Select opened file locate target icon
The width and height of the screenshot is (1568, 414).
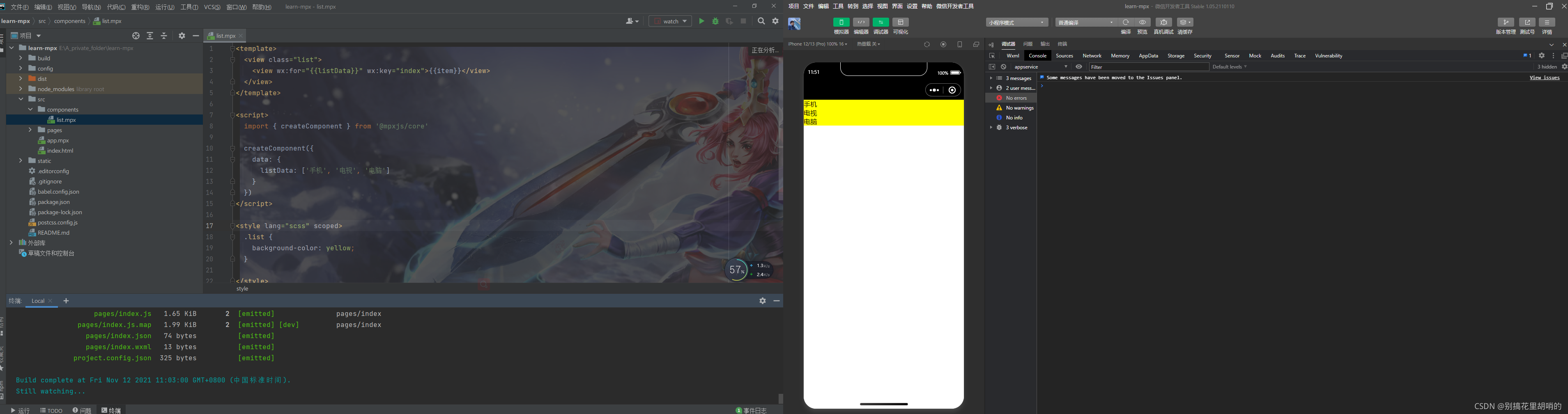tap(136, 36)
